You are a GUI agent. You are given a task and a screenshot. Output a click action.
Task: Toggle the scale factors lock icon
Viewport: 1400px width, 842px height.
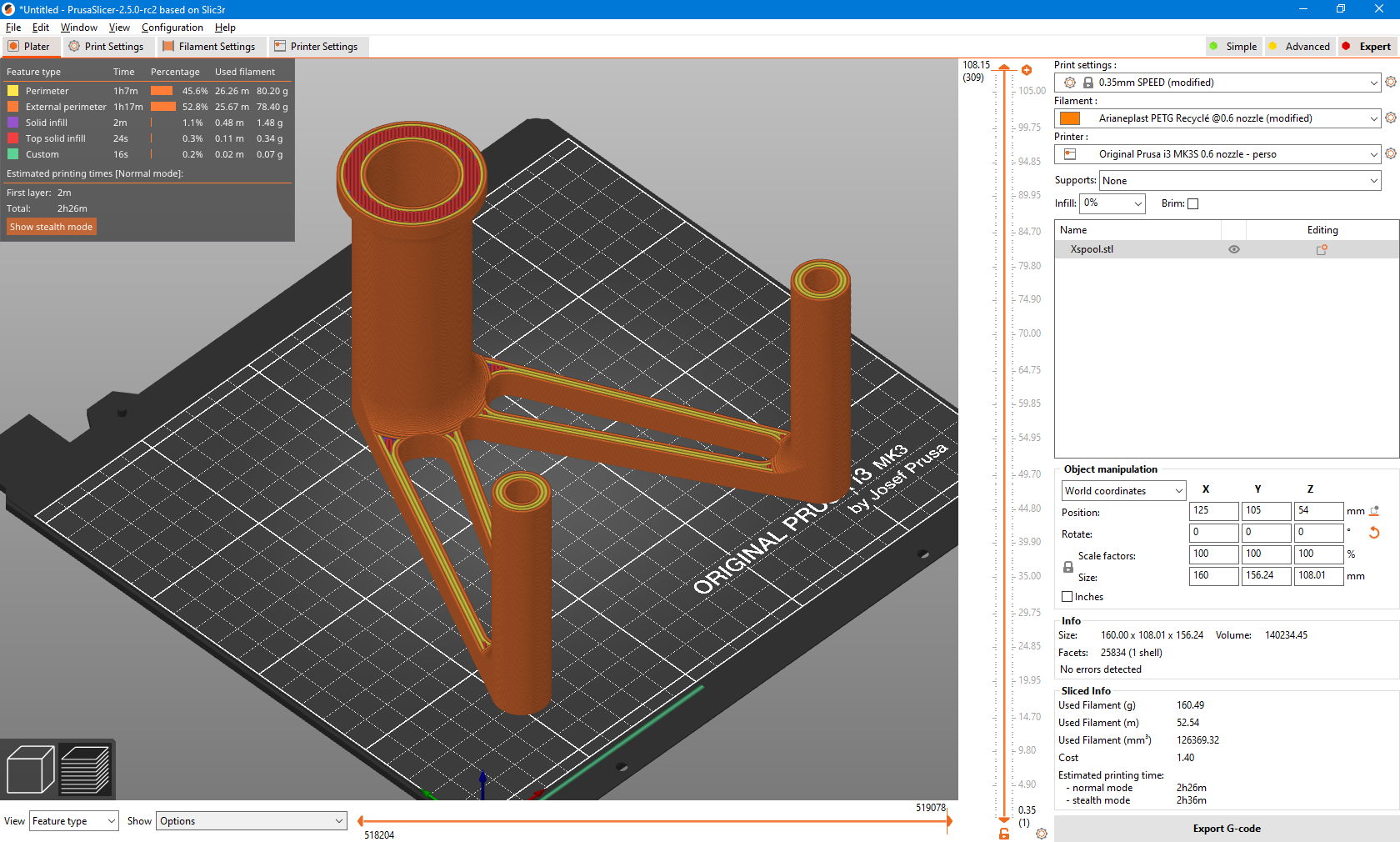pos(1068,567)
